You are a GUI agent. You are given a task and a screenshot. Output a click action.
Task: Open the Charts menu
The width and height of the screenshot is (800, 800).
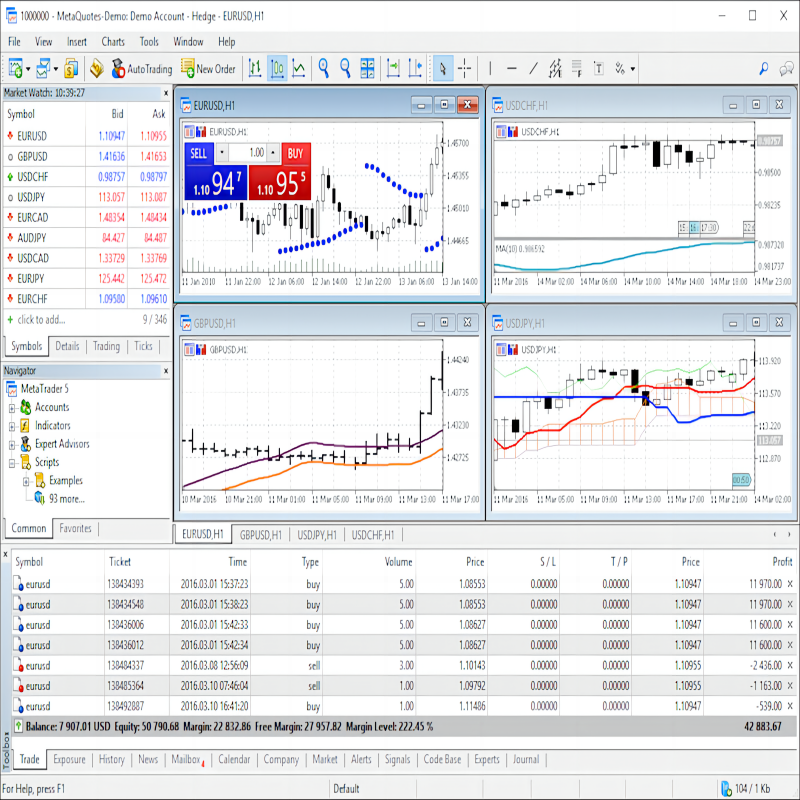click(113, 42)
